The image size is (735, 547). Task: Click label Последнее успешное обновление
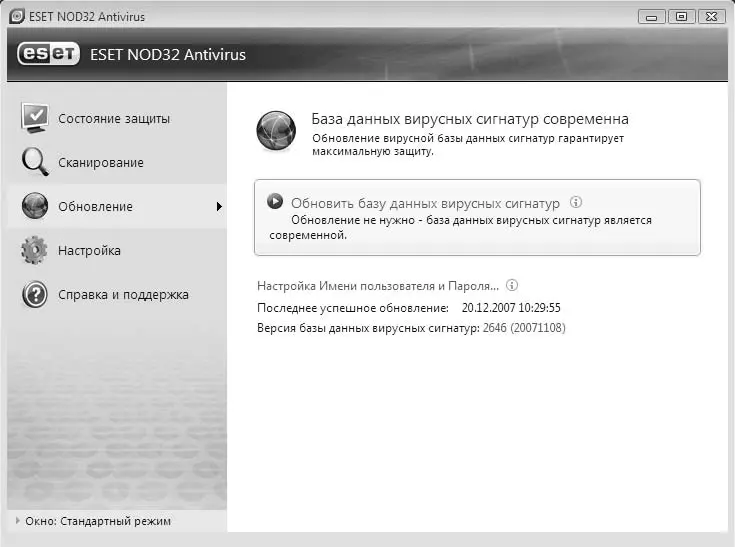tap(352, 308)
